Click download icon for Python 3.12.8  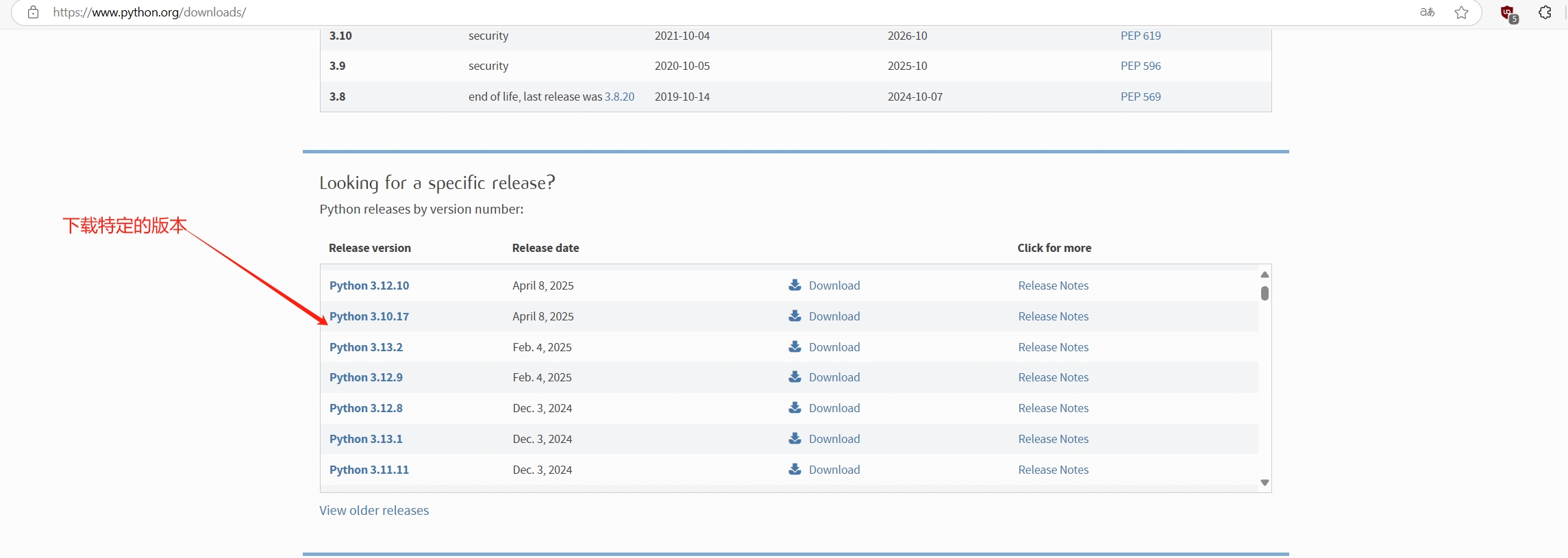click(x=795, y=407)
